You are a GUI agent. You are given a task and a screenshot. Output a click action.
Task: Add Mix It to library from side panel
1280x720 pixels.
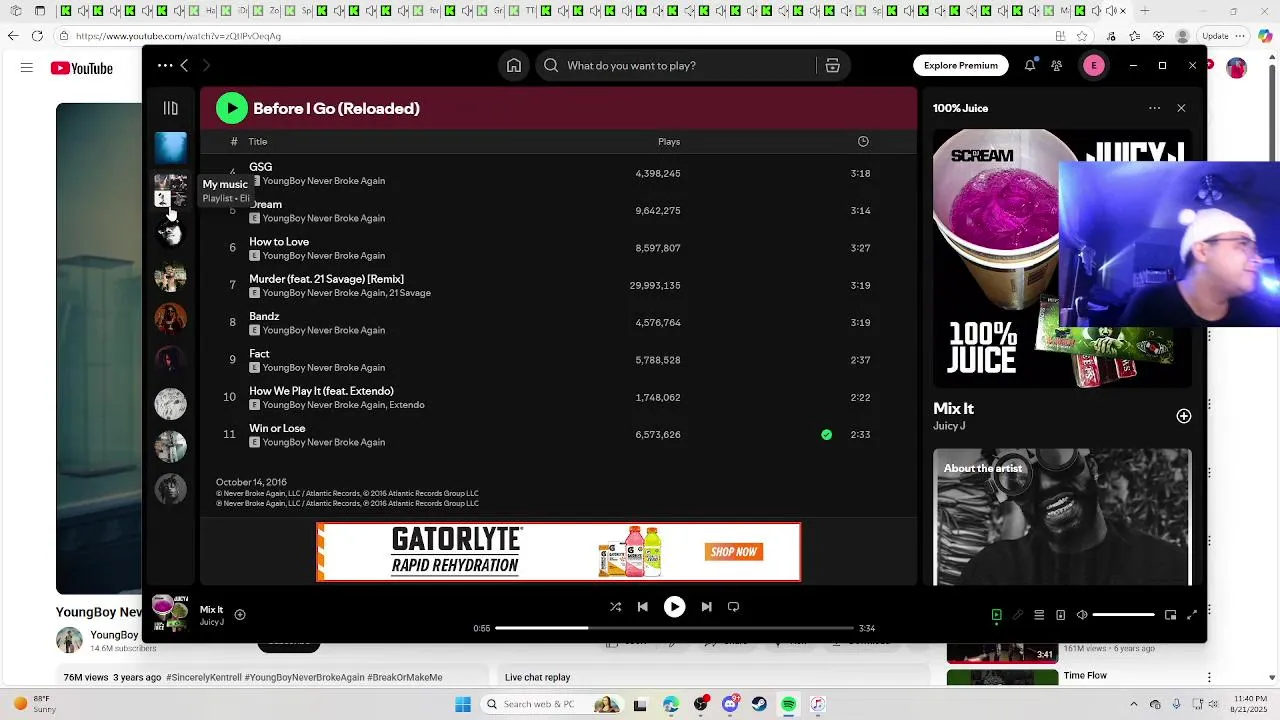(1184, 416)
